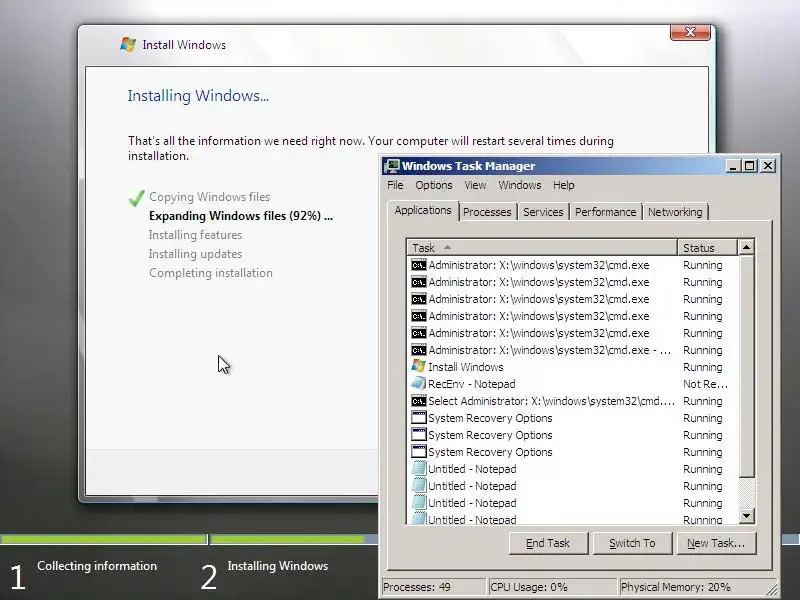Click the "Collecting information" step label
The image size is (800, 600).
97,566
